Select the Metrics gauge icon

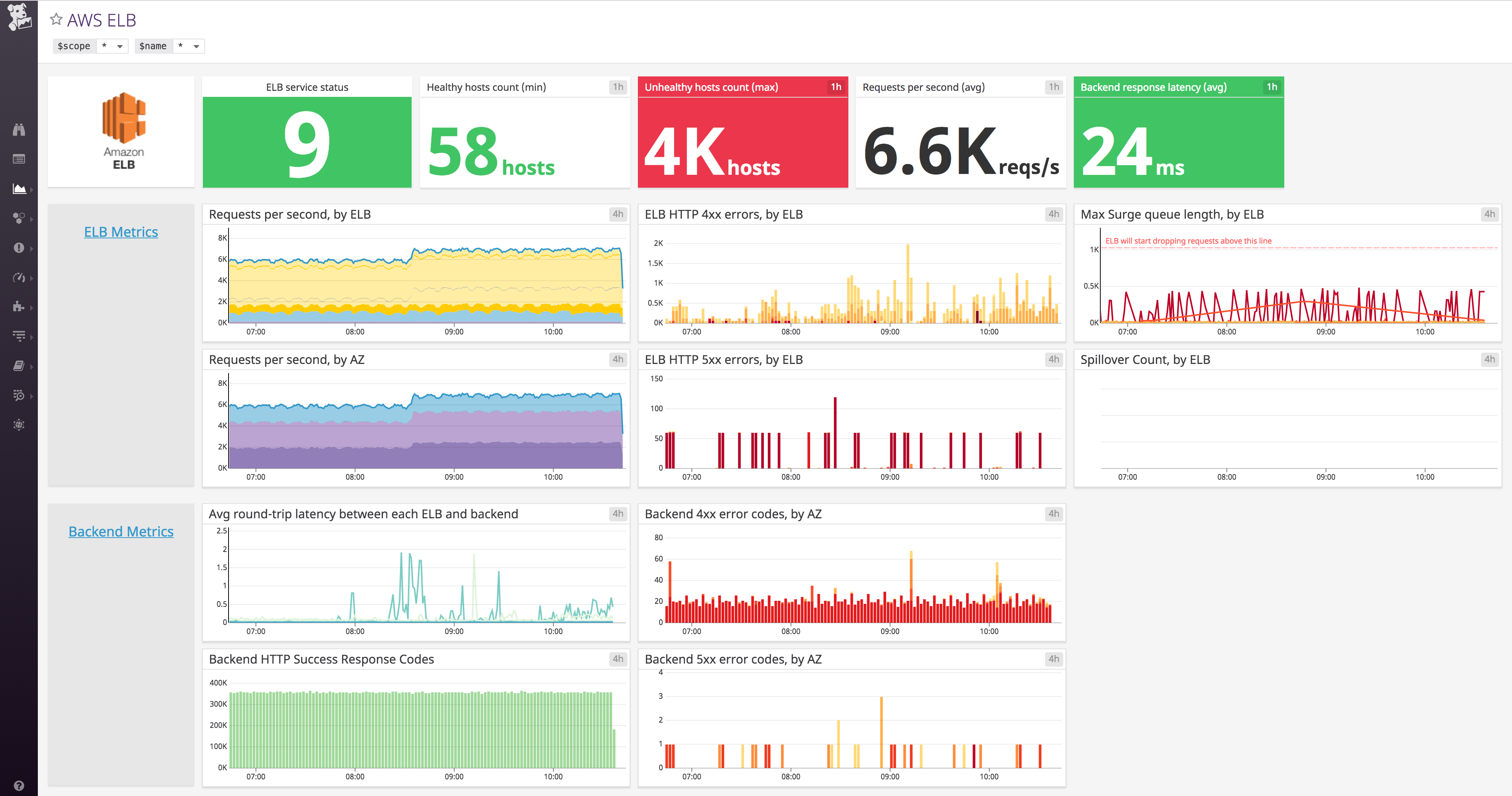point(19,277)
